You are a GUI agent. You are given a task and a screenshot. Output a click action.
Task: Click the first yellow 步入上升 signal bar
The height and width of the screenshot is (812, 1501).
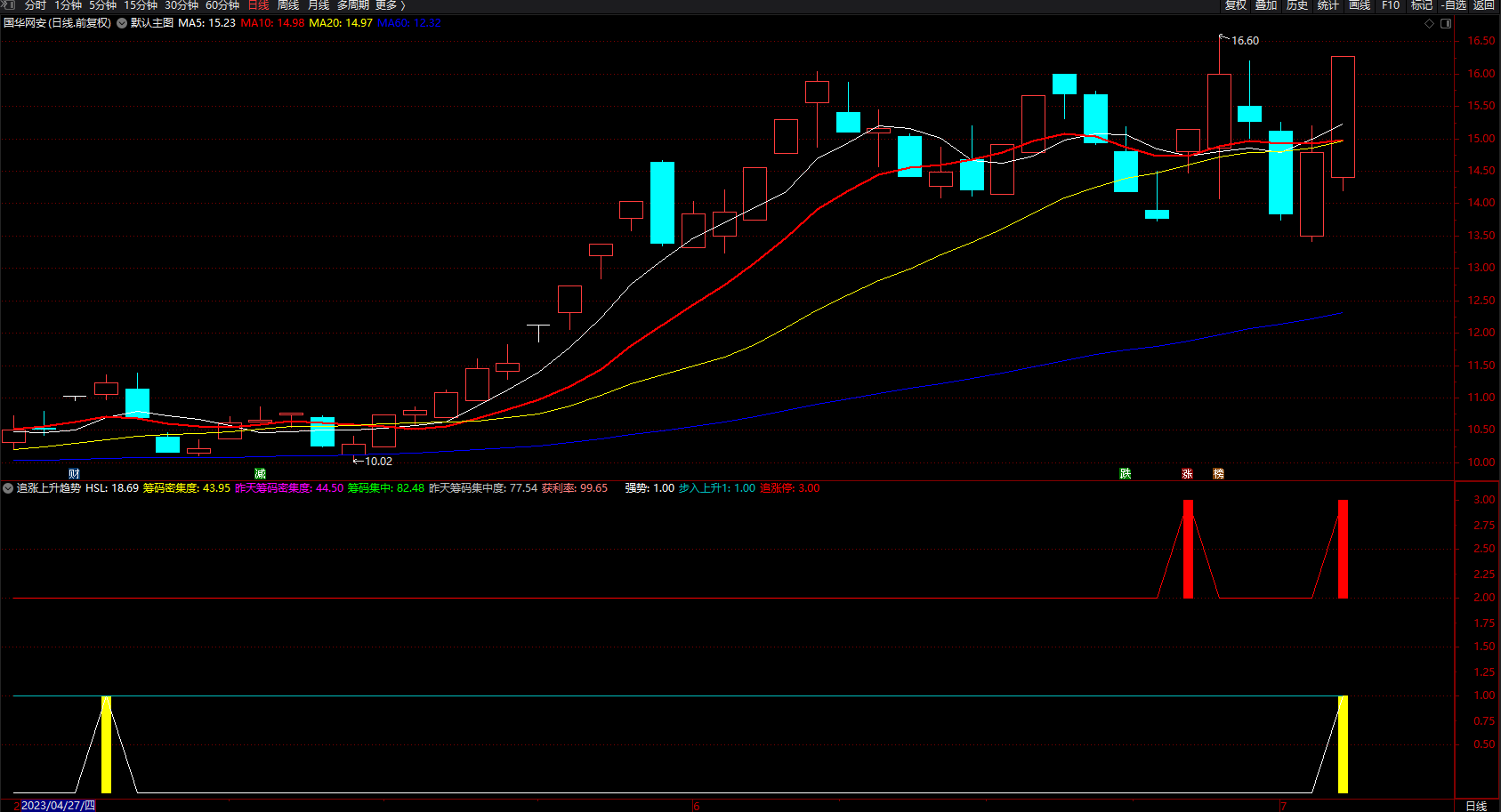click(x=106, y=744)
